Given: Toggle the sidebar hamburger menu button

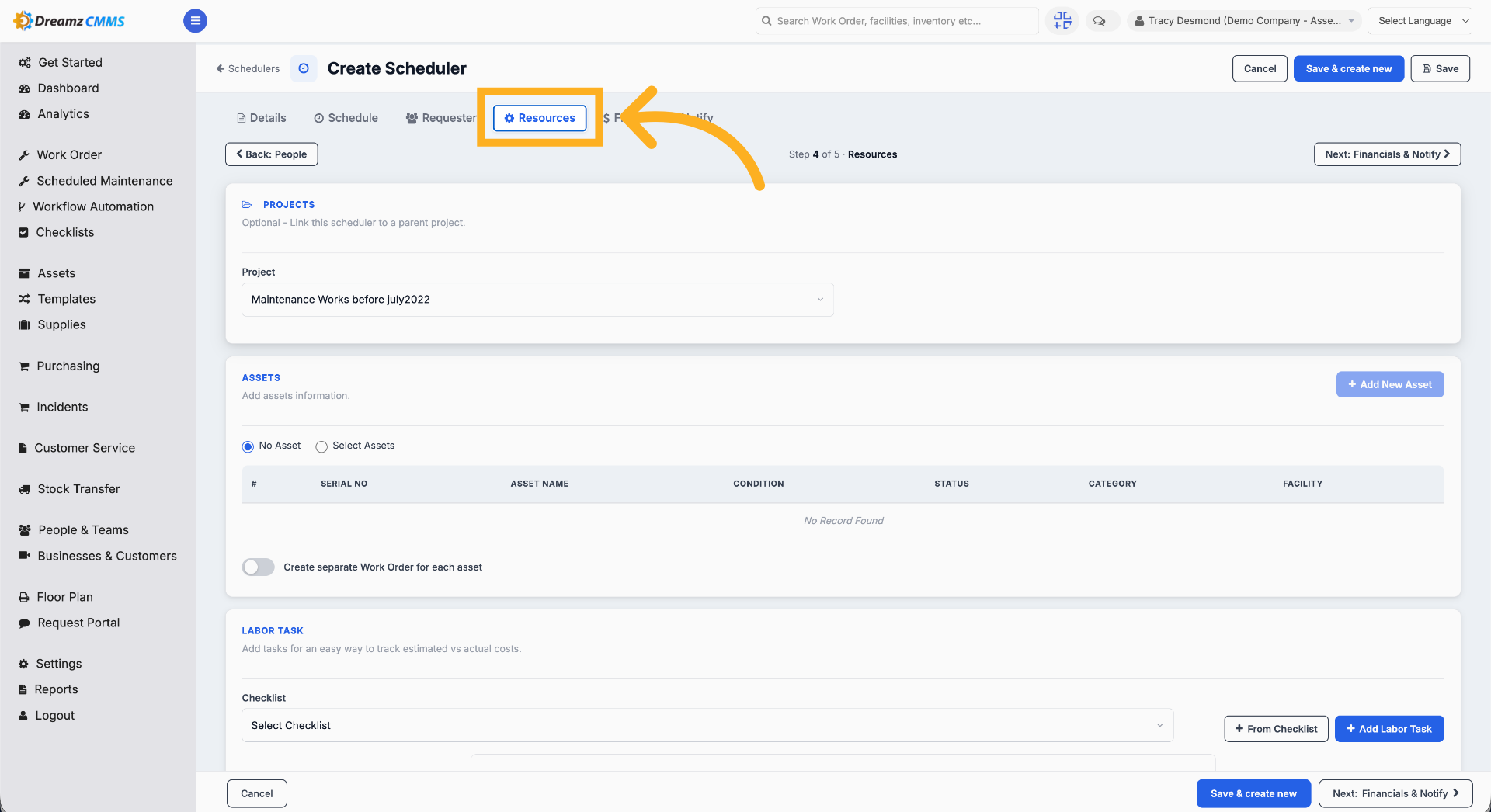Looking at the screenshot, I should 195,21.
